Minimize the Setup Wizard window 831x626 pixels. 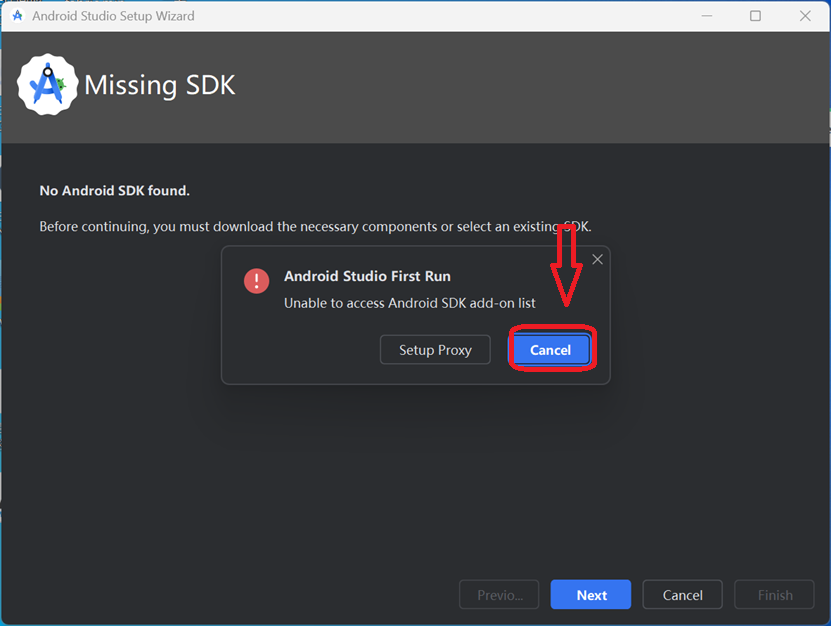706,16
